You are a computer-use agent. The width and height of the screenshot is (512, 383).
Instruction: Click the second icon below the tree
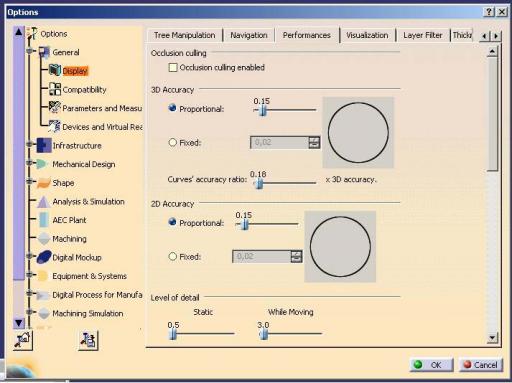(x=89, y=340)
